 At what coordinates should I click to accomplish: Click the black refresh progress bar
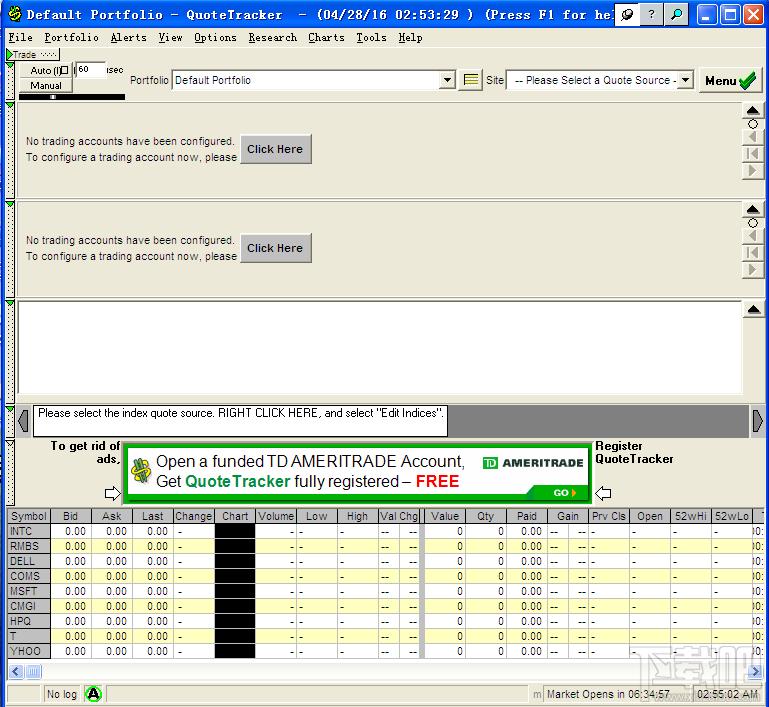tap(72, 97)
